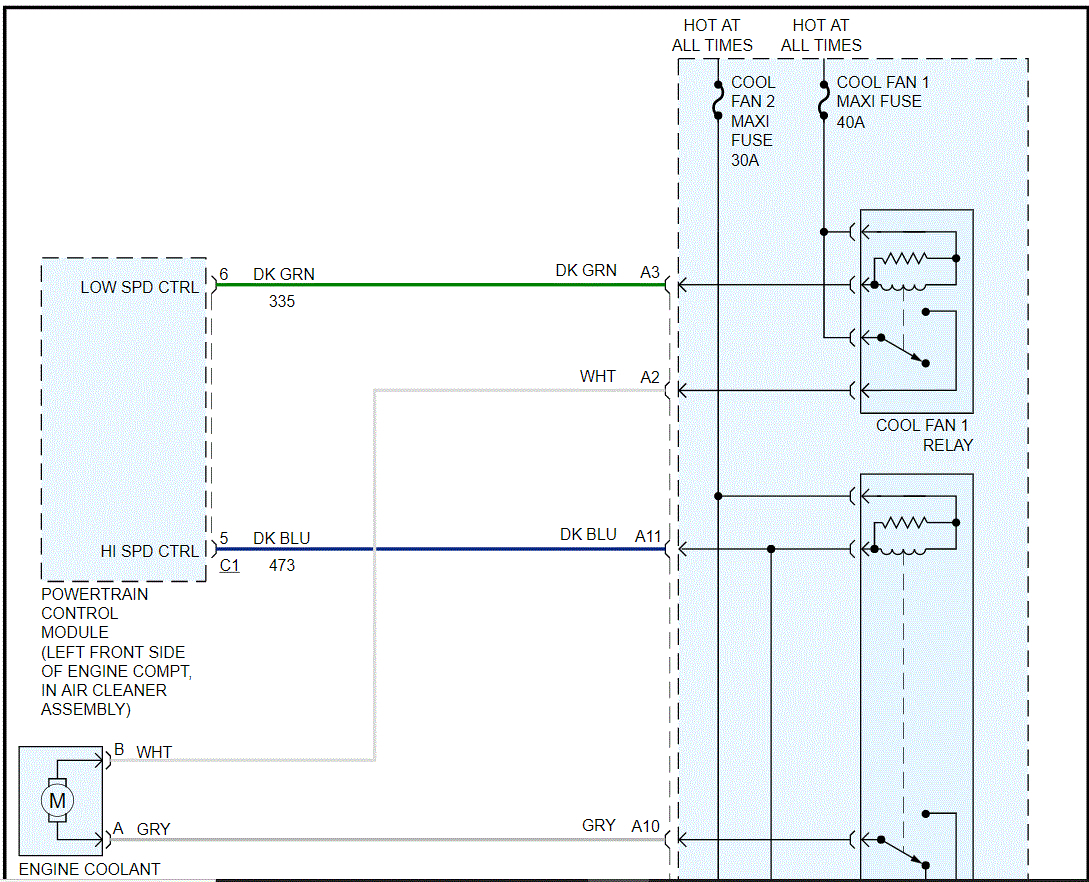Select the Cool Fan 1 relay switch contact
The image size is (1089, 882).
point(903,350)
